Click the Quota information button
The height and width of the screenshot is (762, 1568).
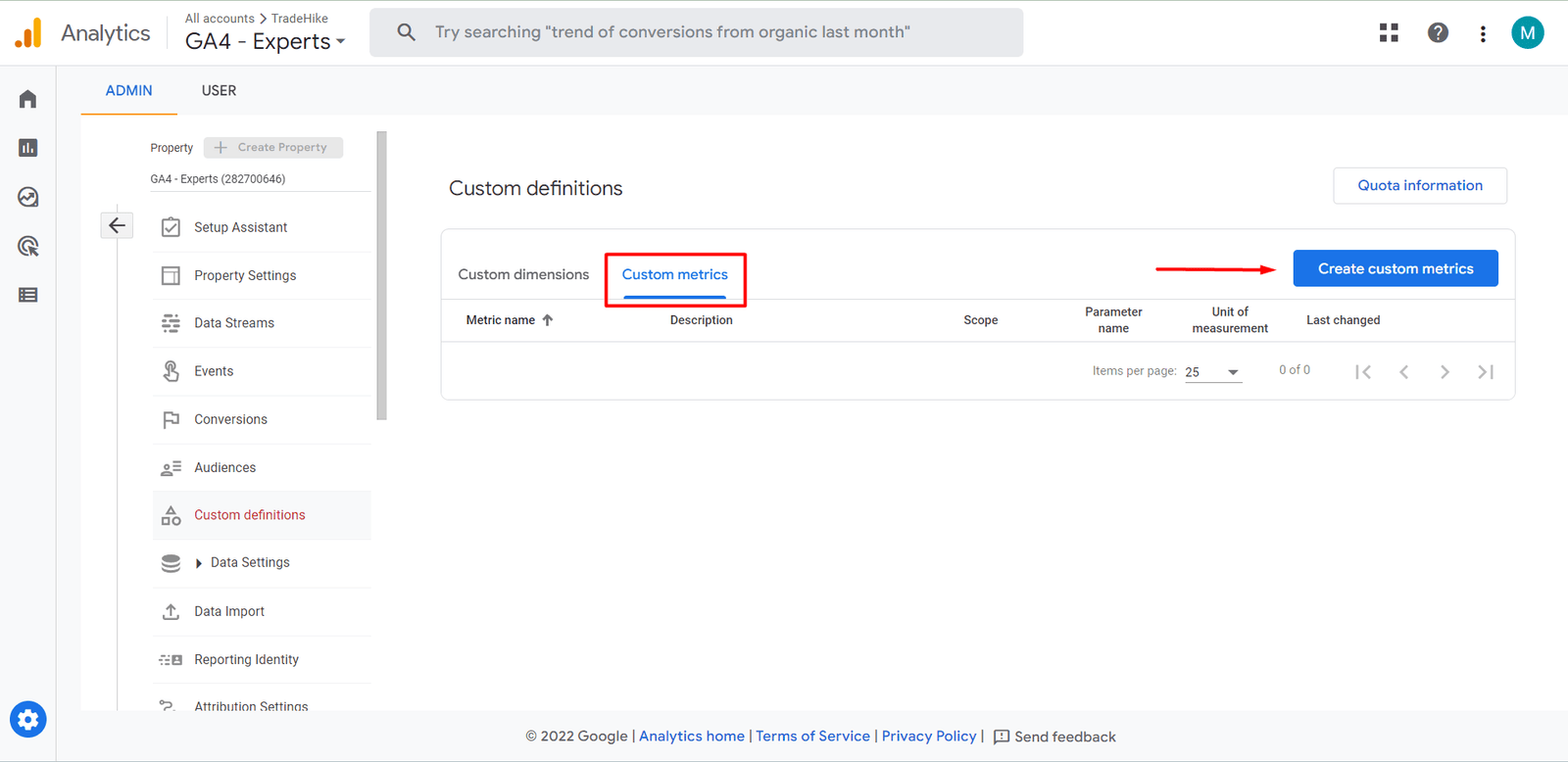pos(1420,185)
